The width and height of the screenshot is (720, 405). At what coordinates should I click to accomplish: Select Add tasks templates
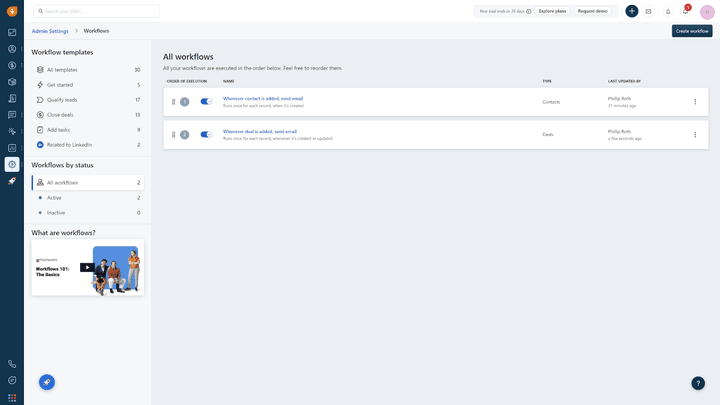point(88,130)
